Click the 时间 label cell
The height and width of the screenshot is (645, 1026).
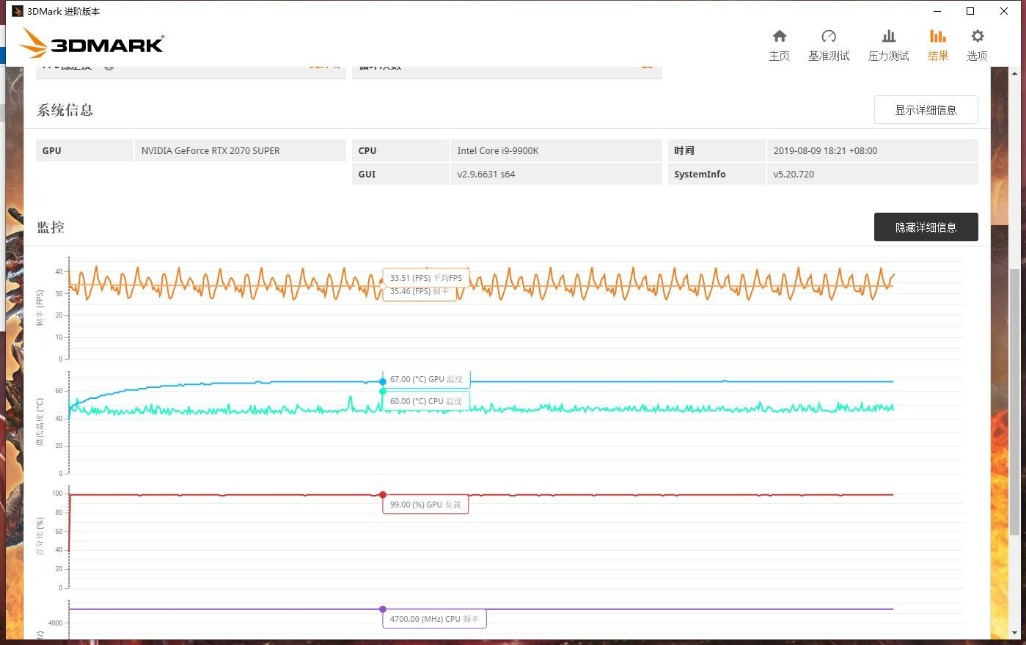(x=716, y=150)
